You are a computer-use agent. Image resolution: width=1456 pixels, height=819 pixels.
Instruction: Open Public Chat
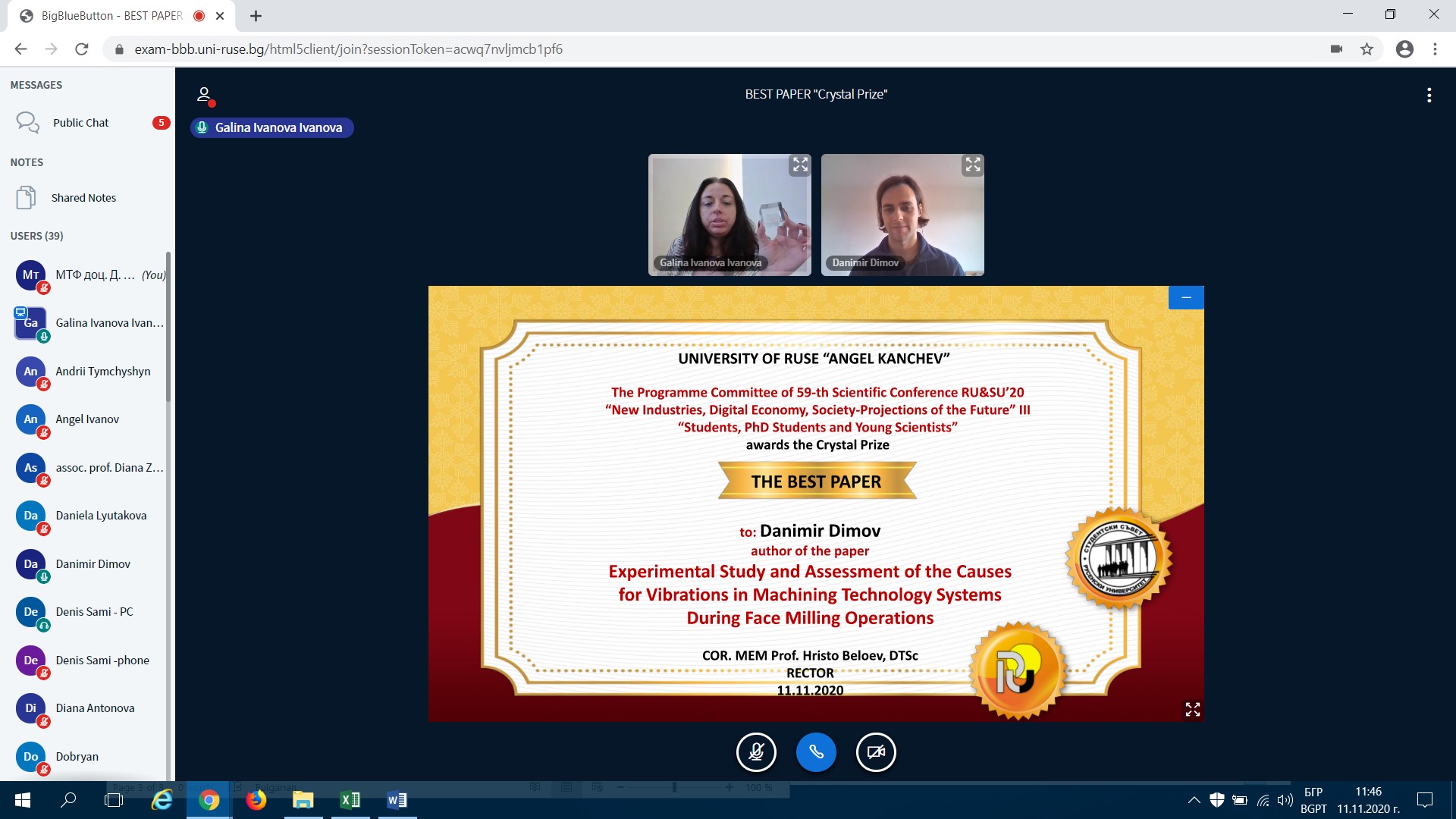[87, 122]
